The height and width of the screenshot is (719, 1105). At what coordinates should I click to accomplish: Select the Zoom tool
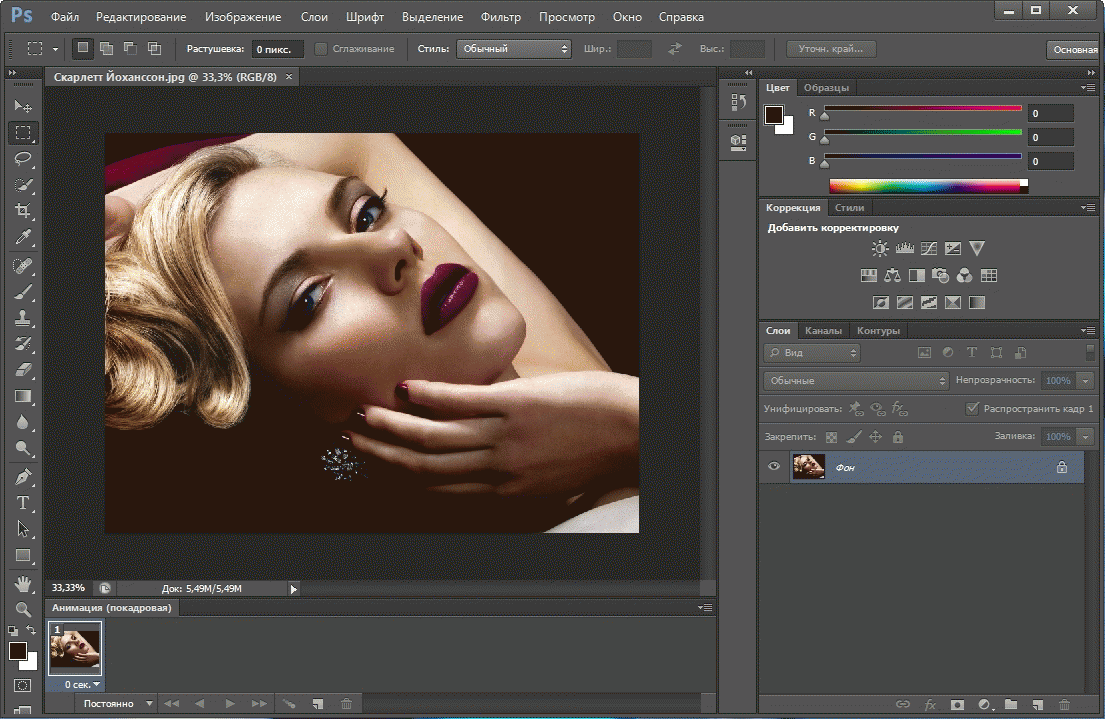point(23,610)
